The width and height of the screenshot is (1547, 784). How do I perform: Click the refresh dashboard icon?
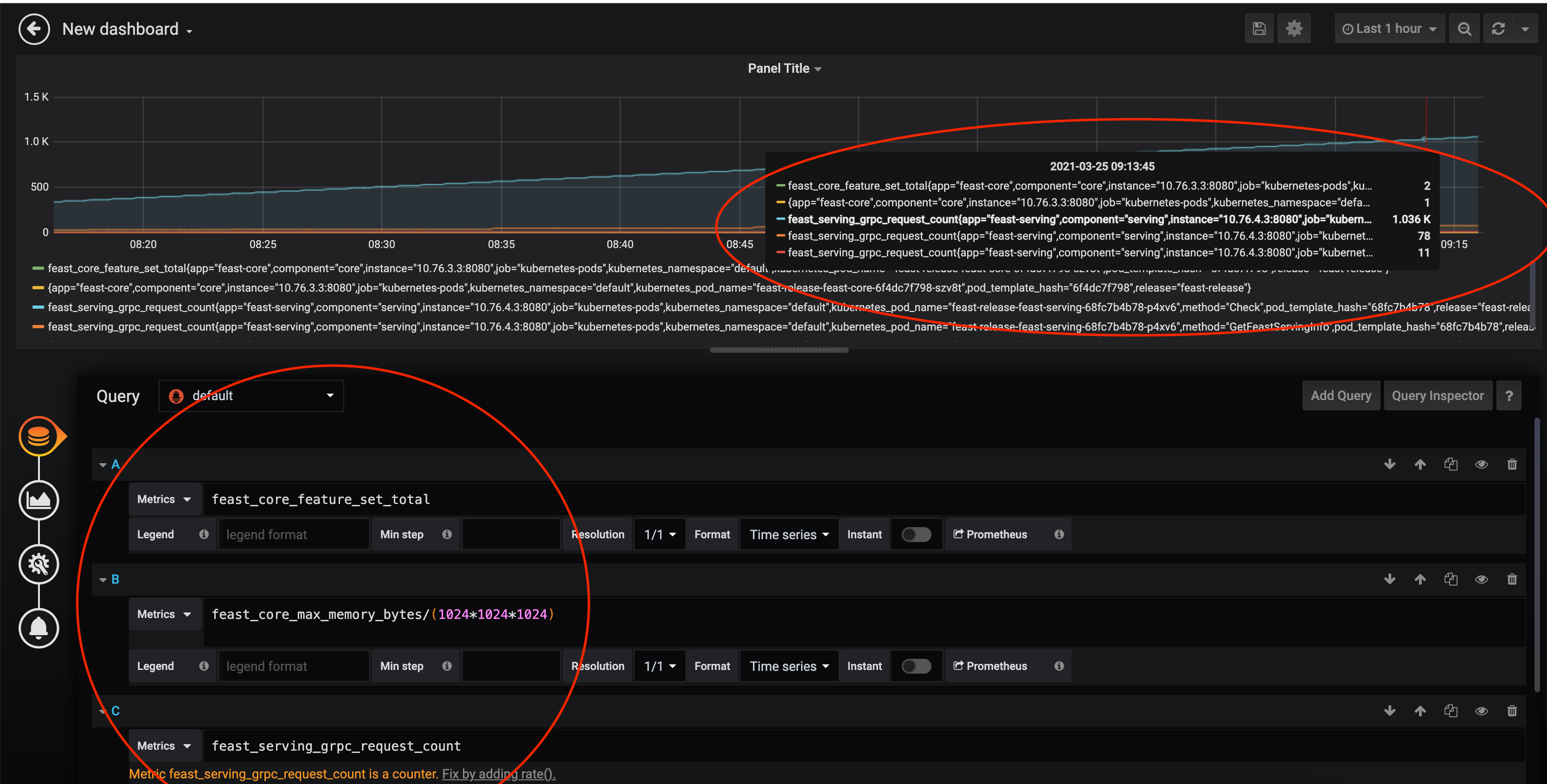[x=1498, y=29]
